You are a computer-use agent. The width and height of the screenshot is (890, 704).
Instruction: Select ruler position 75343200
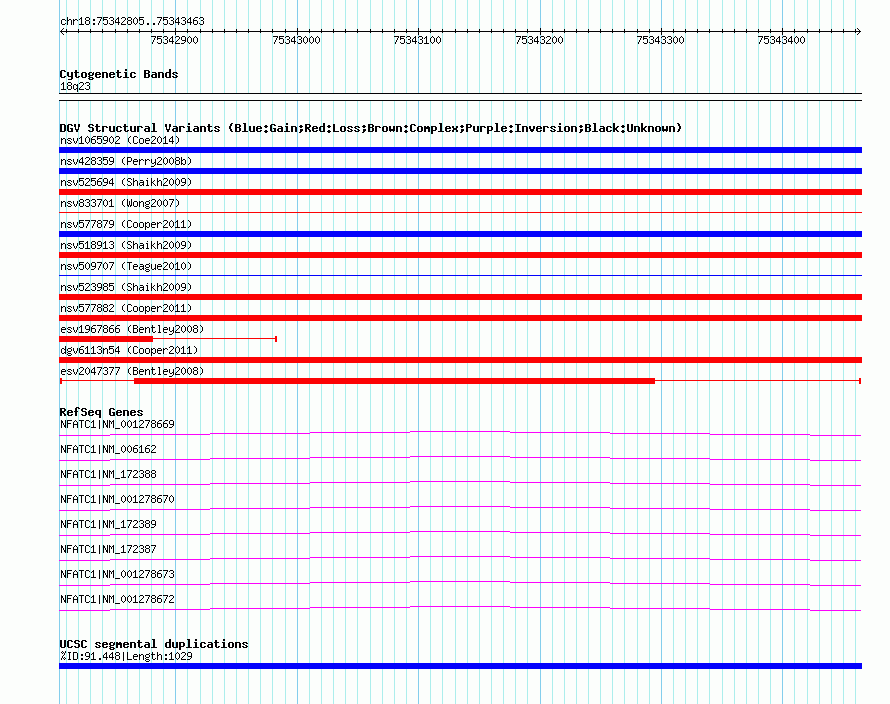(x=539, y=40)
